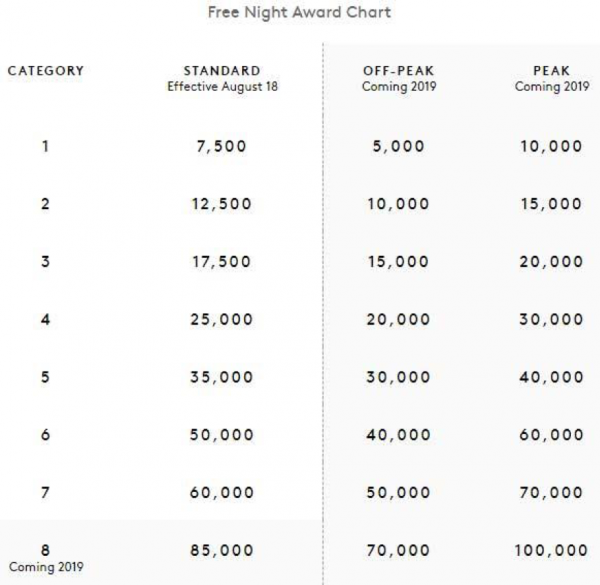The image size is (600, 585).
Task: Select the Category 8 row label
Action: click(x=45, y=550)
